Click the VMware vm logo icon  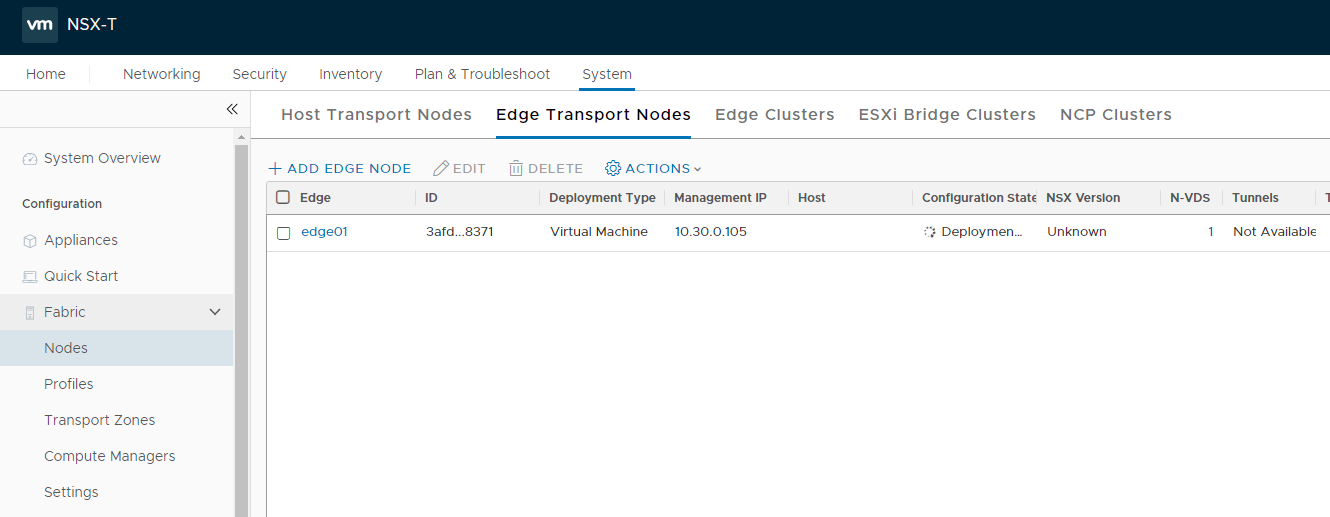coord(40,24)
